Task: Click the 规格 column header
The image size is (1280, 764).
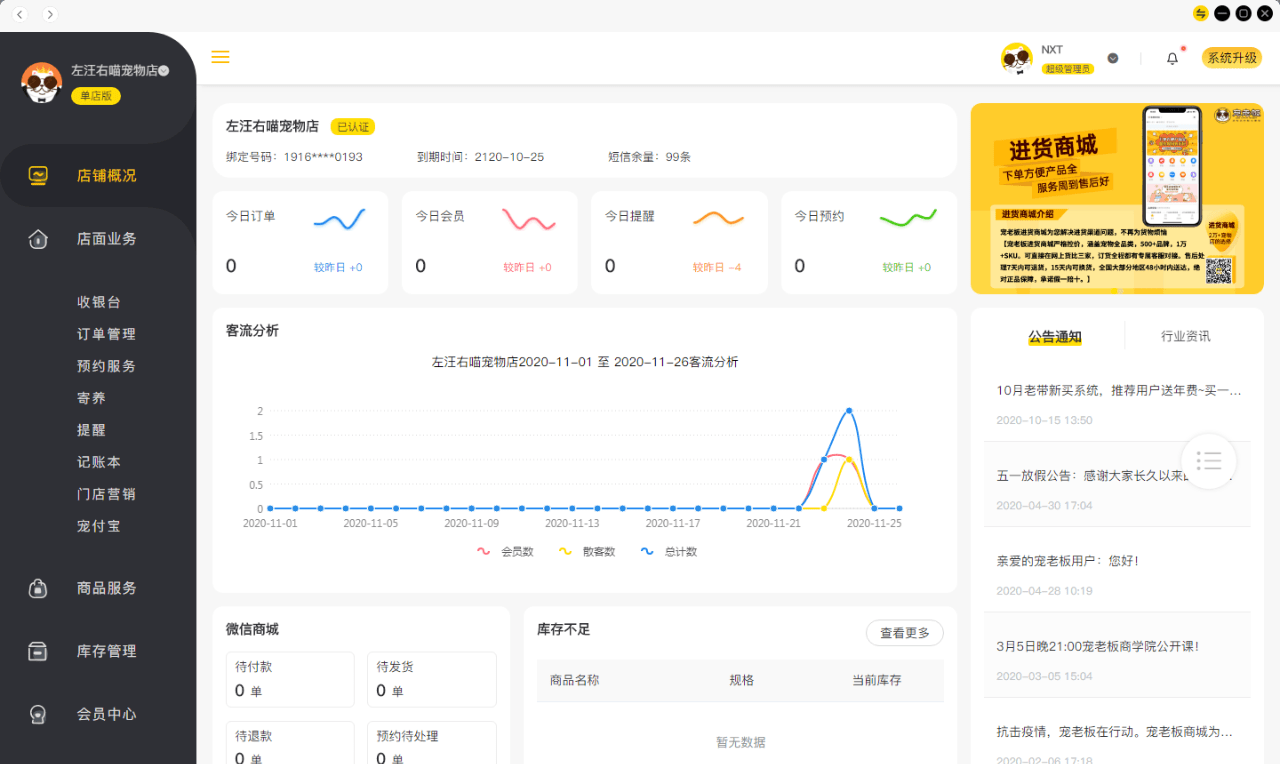Action: click(x=742, y=680)
